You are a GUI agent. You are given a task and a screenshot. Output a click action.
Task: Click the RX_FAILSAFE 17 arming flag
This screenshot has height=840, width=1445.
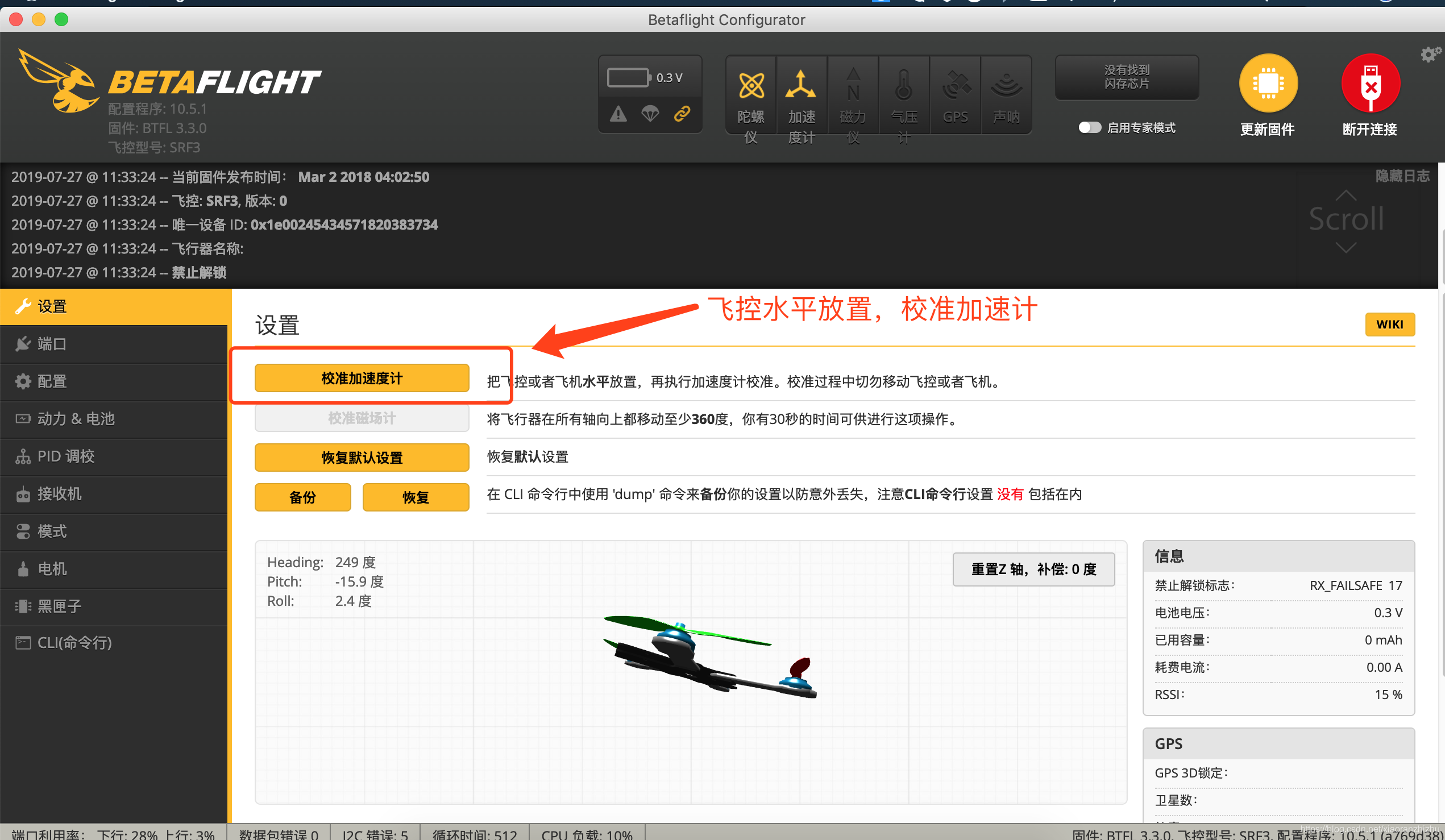pyautogui.click(x=1356, y=585)
